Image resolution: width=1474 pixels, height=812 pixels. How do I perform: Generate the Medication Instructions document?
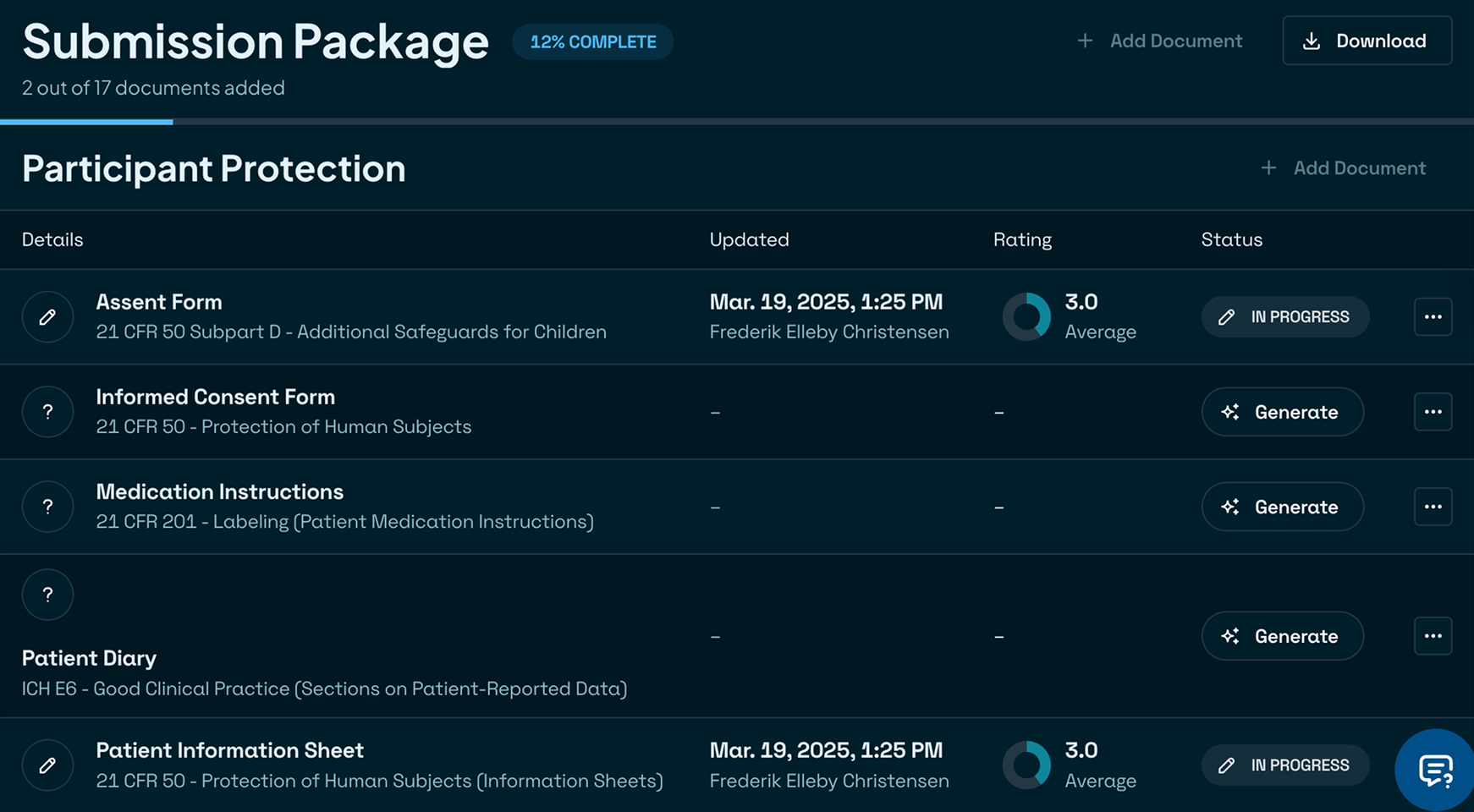tap(1282, 507)
